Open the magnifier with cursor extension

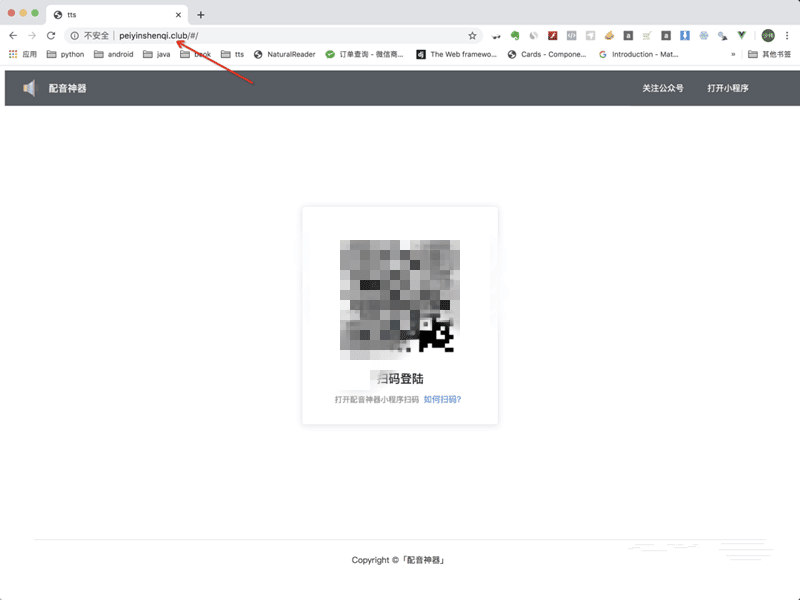pyautogui.click(x=722, y=36)
